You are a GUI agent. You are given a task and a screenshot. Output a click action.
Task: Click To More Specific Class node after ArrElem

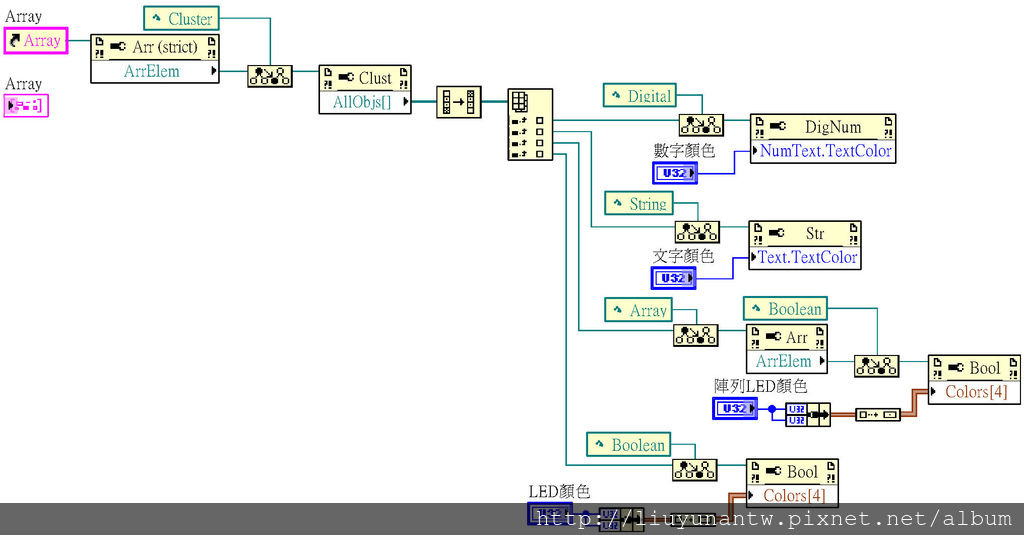pos(876,366)
